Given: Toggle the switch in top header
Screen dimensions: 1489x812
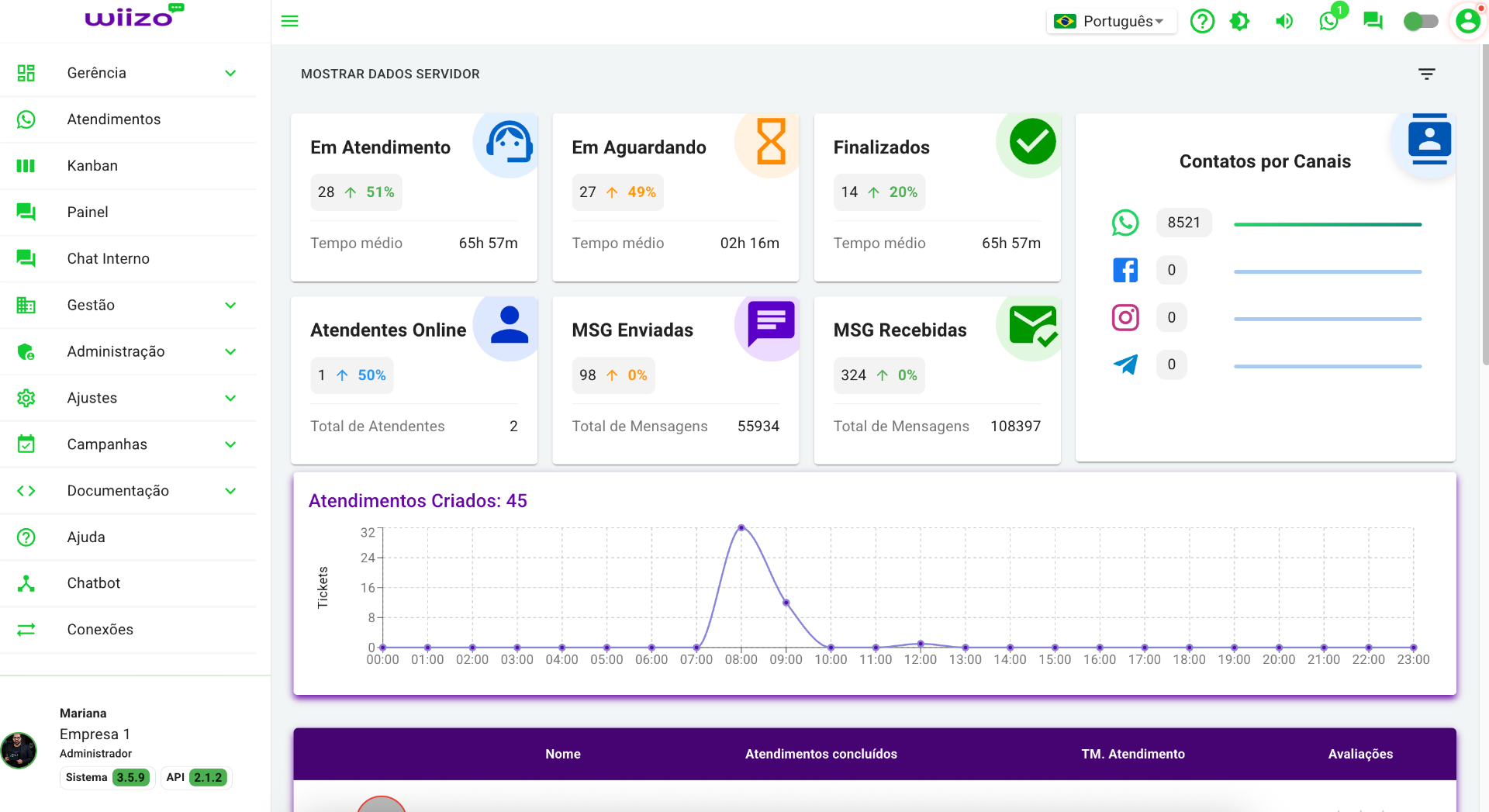Looking at the screenshot, I should [x=1420, y=21].
